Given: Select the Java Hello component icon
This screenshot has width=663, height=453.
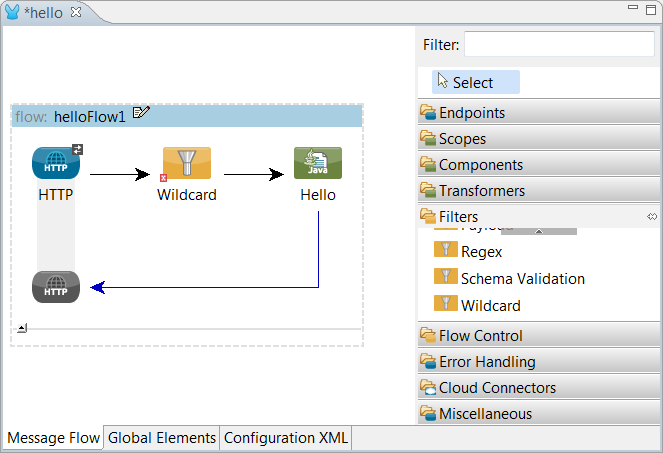Looking at the screenshot, I should coord(318,163).
